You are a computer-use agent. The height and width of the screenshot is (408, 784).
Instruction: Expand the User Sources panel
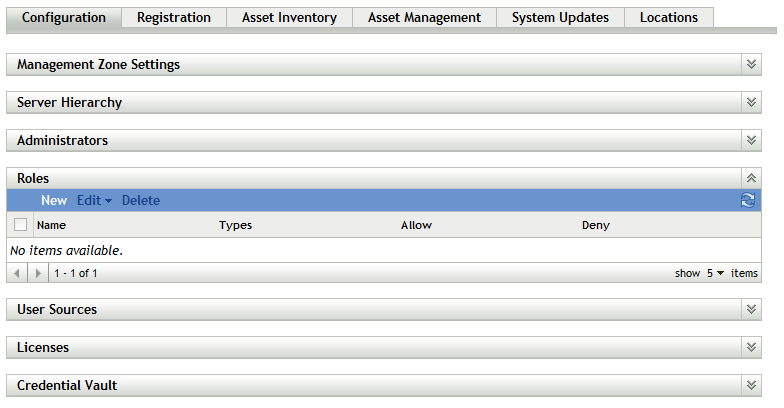[751, 309]
